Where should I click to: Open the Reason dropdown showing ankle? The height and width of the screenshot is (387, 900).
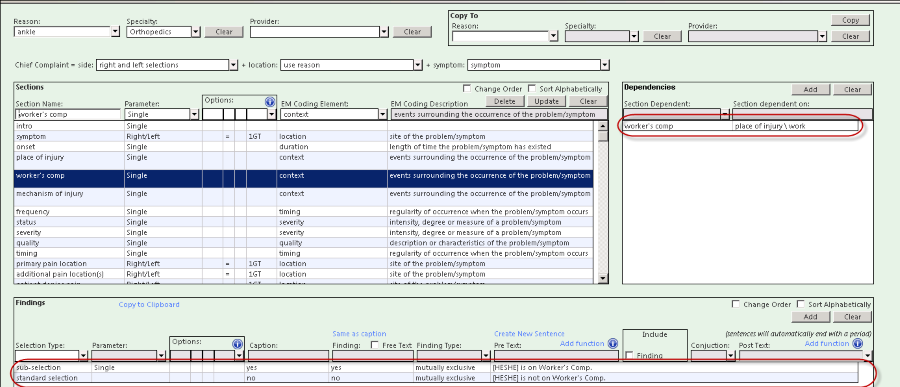coord(115,32)
